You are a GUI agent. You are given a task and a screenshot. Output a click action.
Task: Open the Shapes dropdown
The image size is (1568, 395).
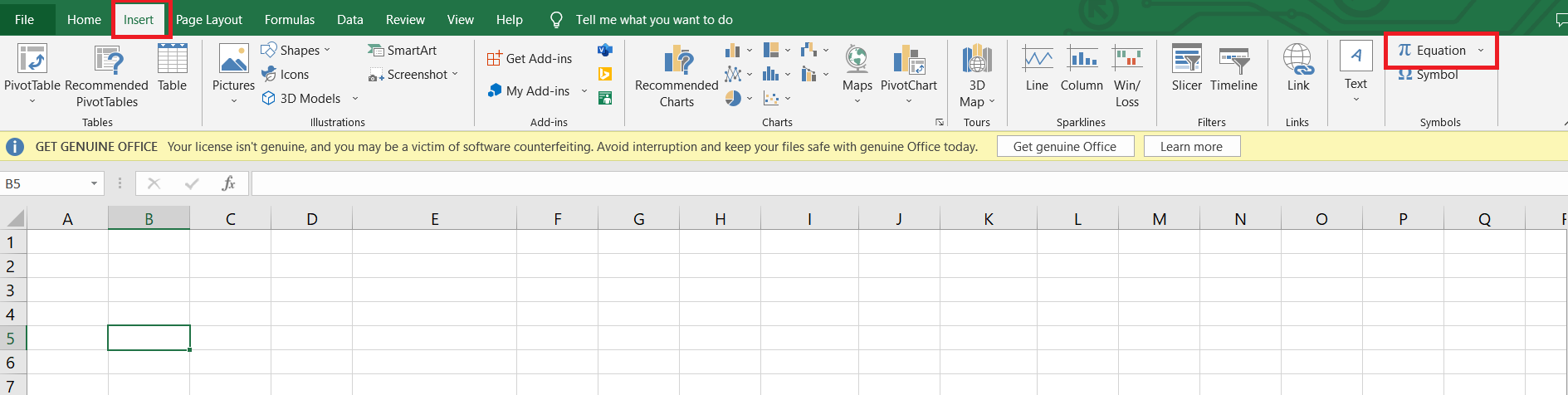(x=327, y=51)
